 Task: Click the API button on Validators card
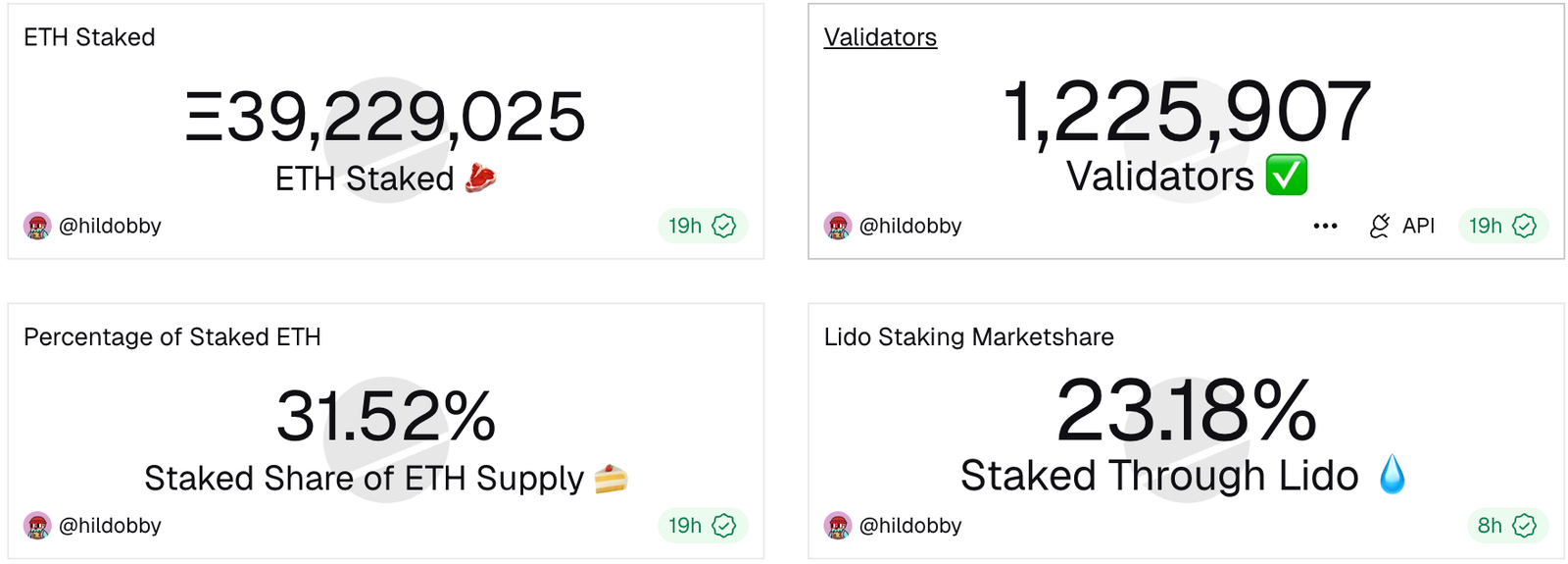point(1418,226)
